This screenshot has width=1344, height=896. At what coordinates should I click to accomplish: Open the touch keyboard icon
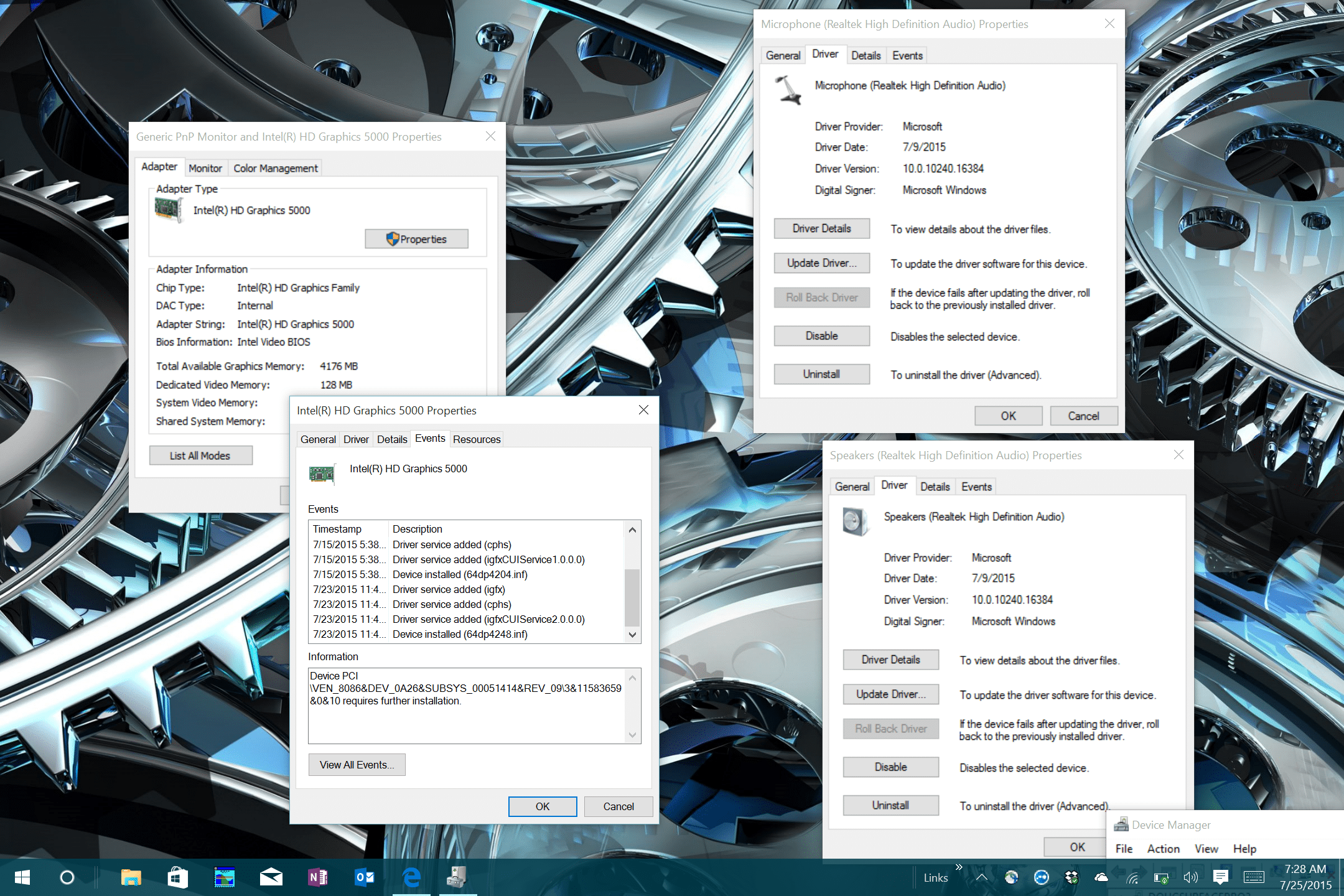[x=1253, y=877]
